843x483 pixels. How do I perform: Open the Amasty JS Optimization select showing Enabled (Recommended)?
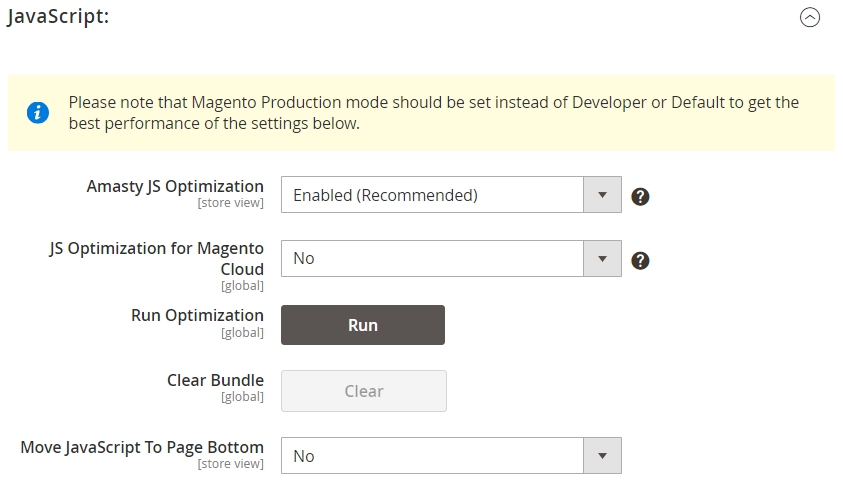(451, 195)
